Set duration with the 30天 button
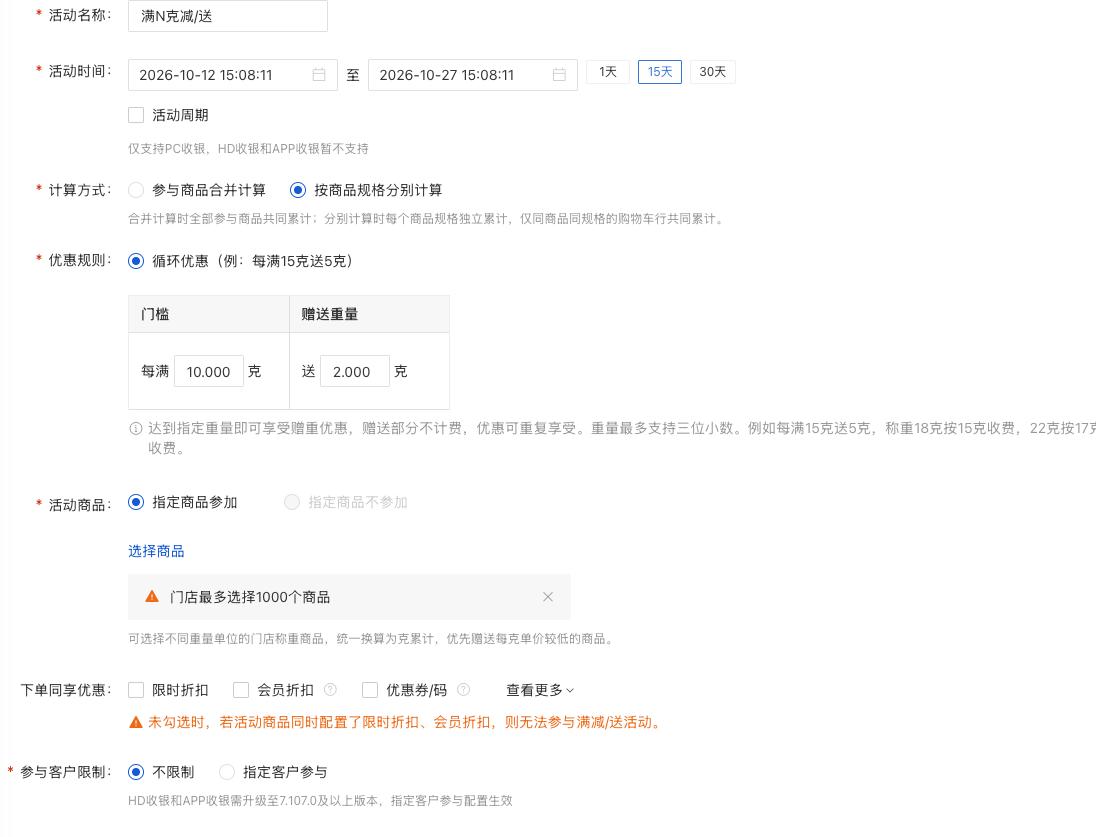Image resolution: width=1096 pixels, height=837 pixels. 713,72
